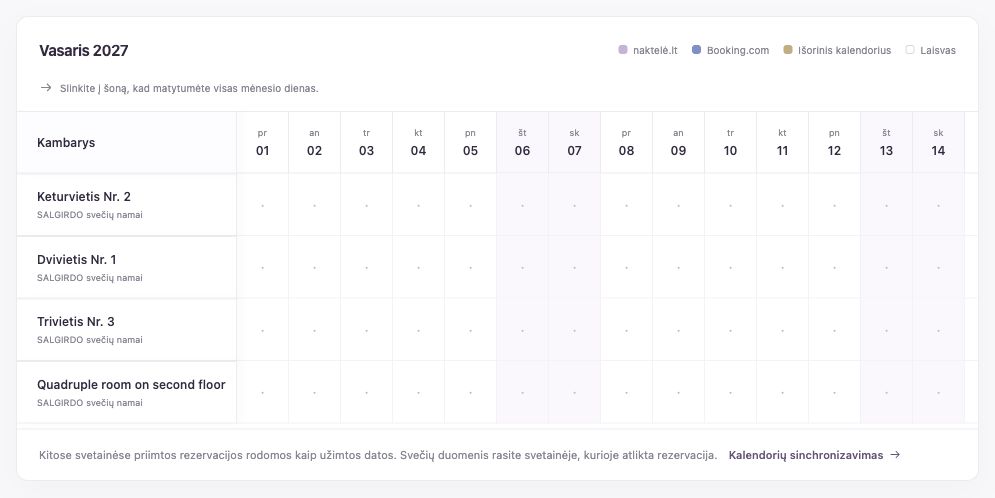995x498 pixels.
Task: Select Saturday 06 column header
Action: pos(523,143)
